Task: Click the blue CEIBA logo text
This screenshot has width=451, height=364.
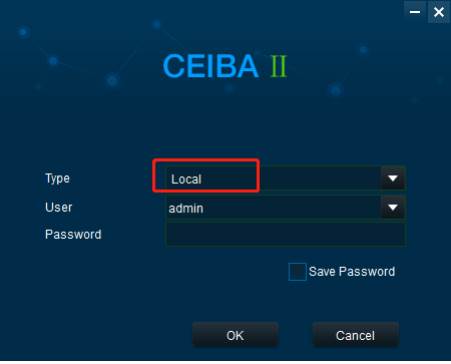Action: (211, 66)
